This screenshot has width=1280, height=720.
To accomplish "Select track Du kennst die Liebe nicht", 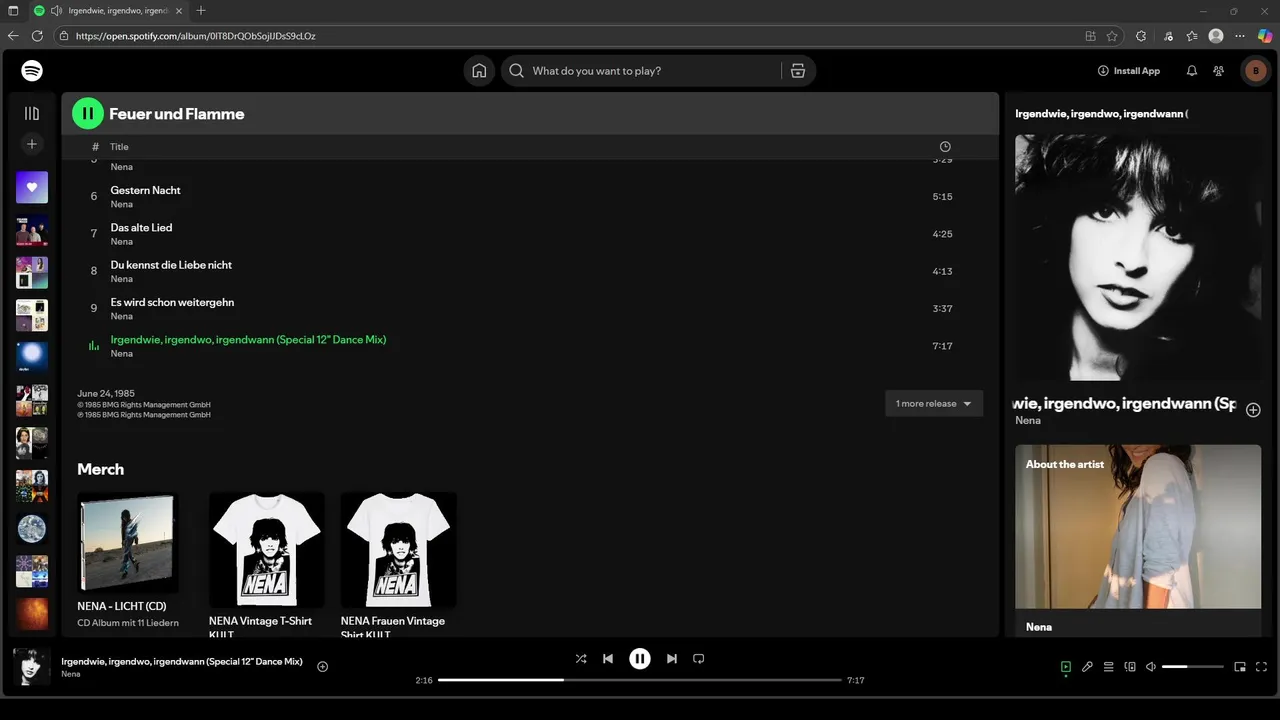I will (531, 271).
